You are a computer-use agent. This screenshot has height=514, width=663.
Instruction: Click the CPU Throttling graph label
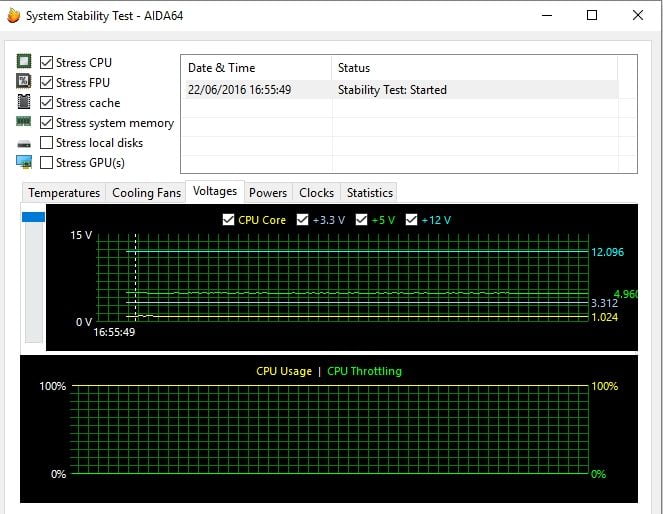(x=364, y=371)
